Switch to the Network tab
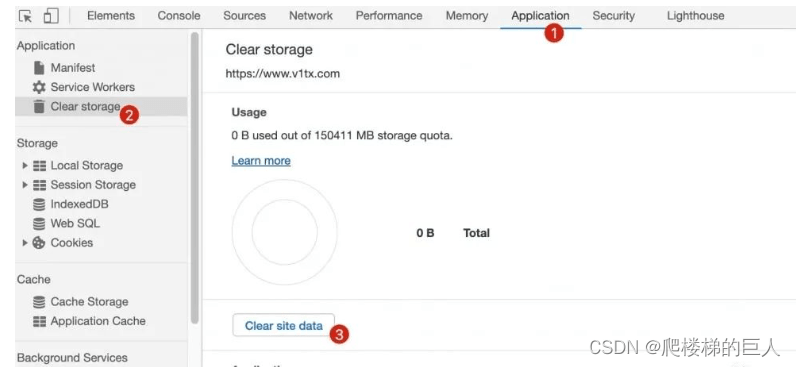Image resolution: width=796 pixels, height=367 pixels. click(311, 16)
